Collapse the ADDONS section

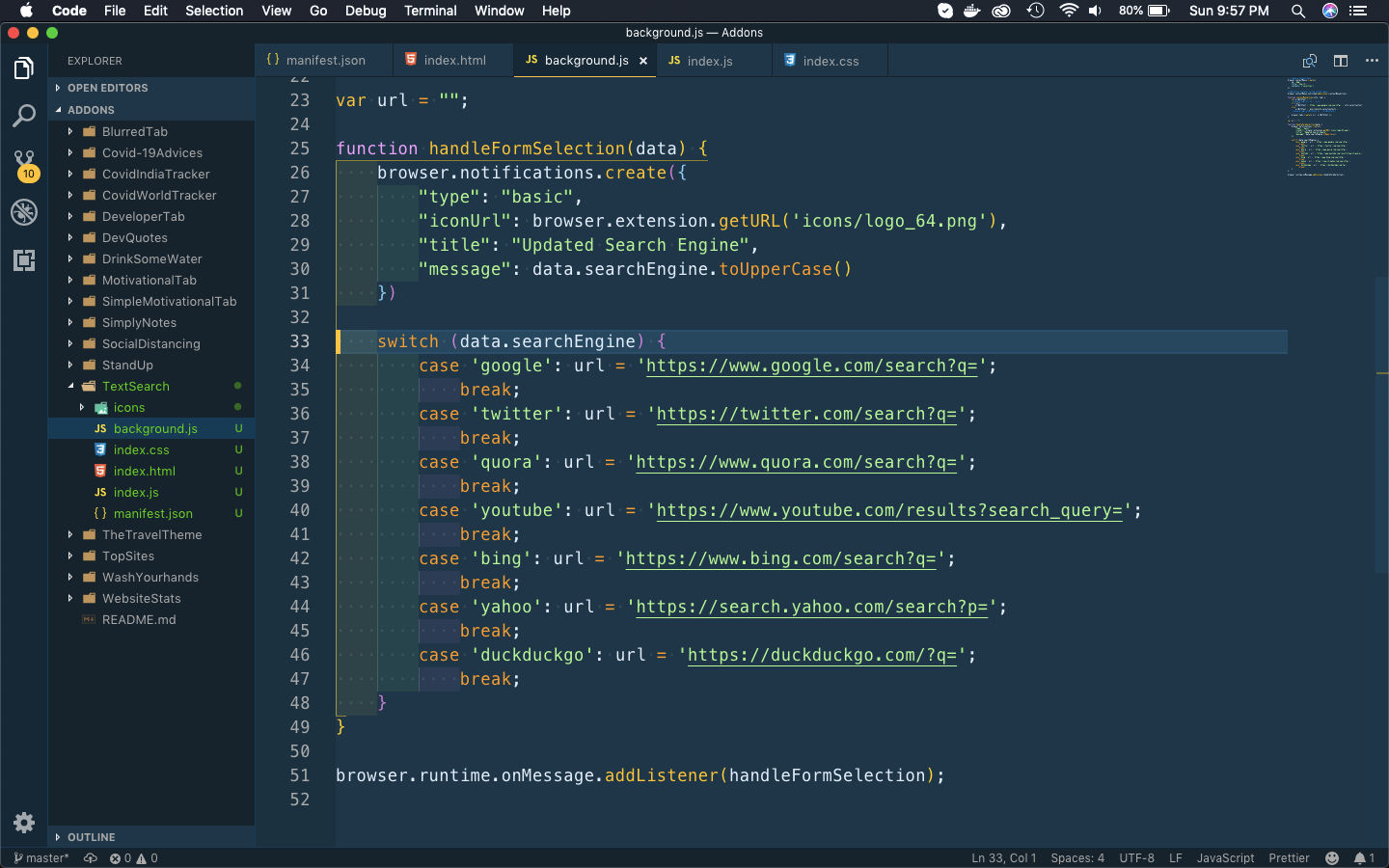pos(151,110)
